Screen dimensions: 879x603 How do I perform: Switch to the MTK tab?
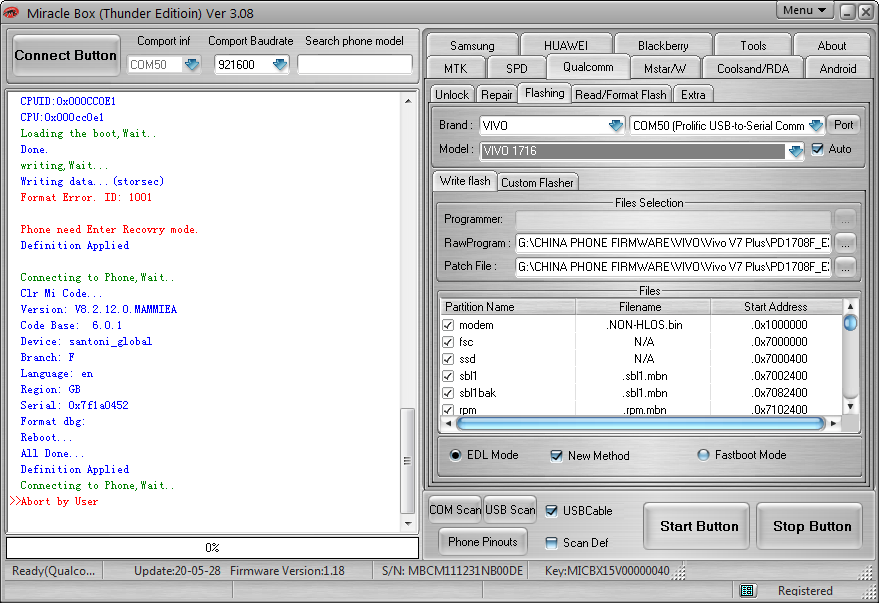455,68
